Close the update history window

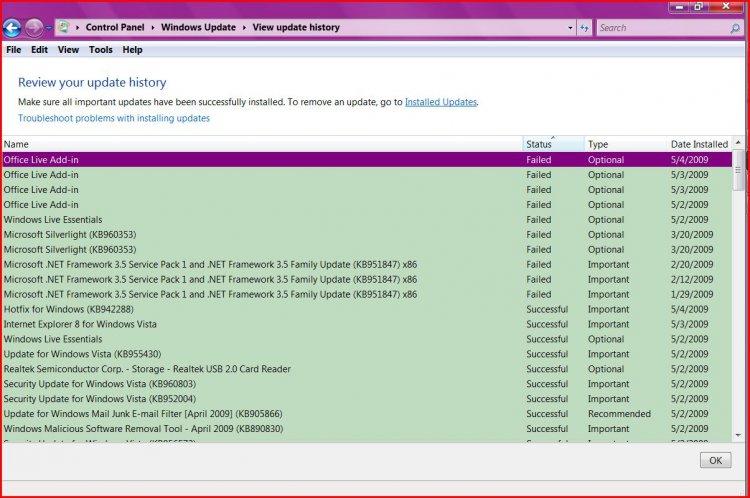[x=726, y=7]
